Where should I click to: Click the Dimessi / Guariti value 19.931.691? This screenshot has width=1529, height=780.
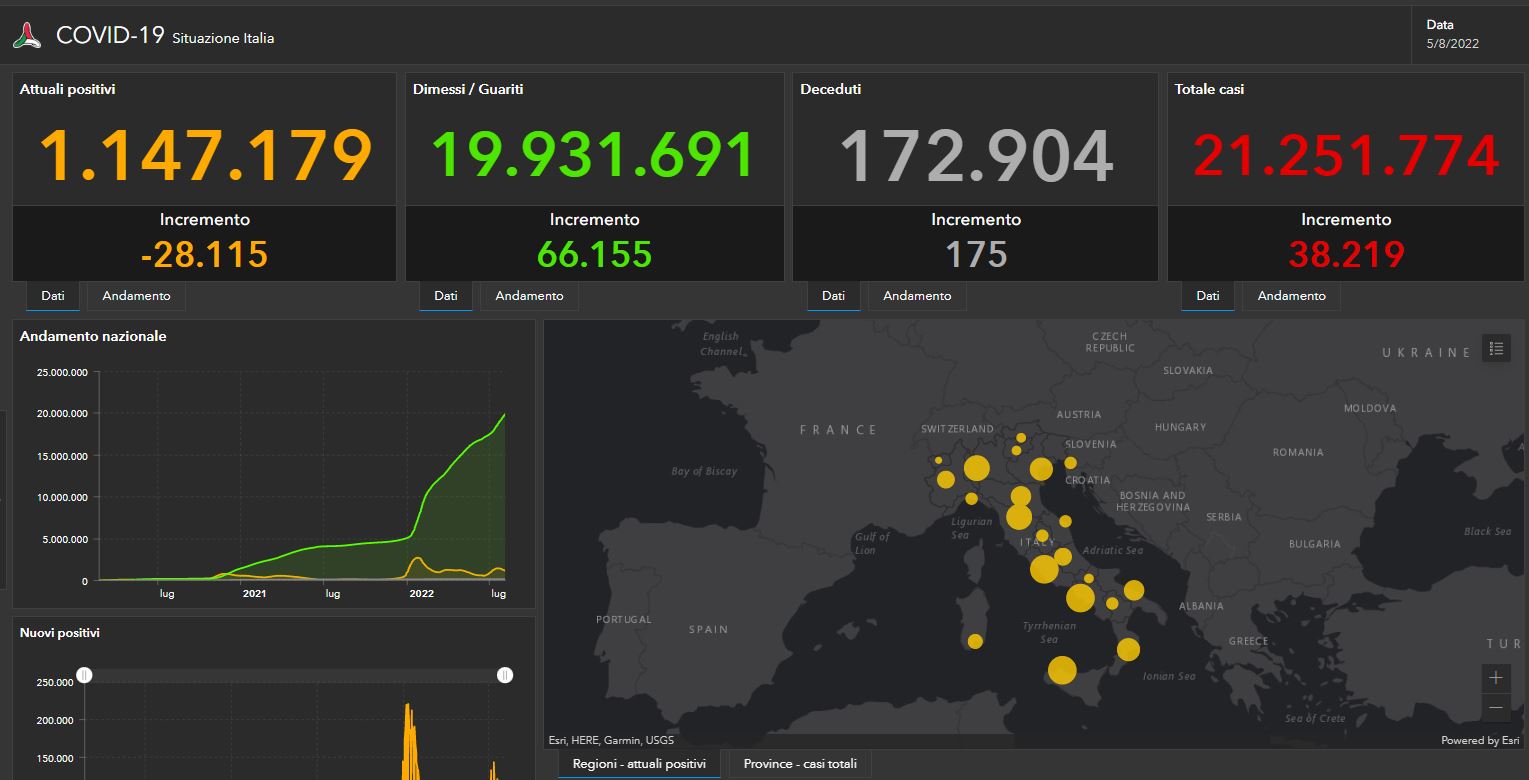point(594,155)
